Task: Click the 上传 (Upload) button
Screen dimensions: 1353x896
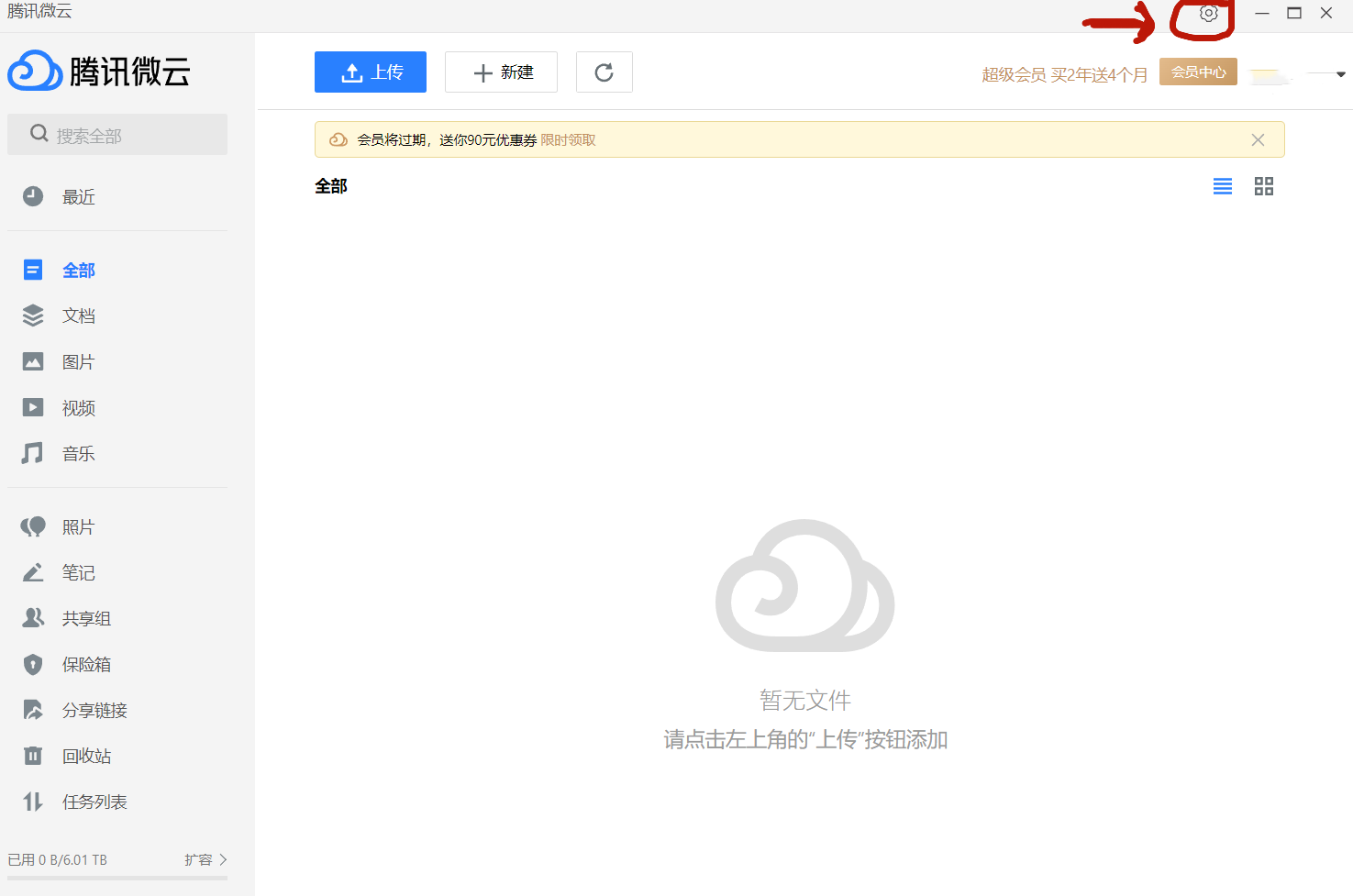Action: coord(370,72)
